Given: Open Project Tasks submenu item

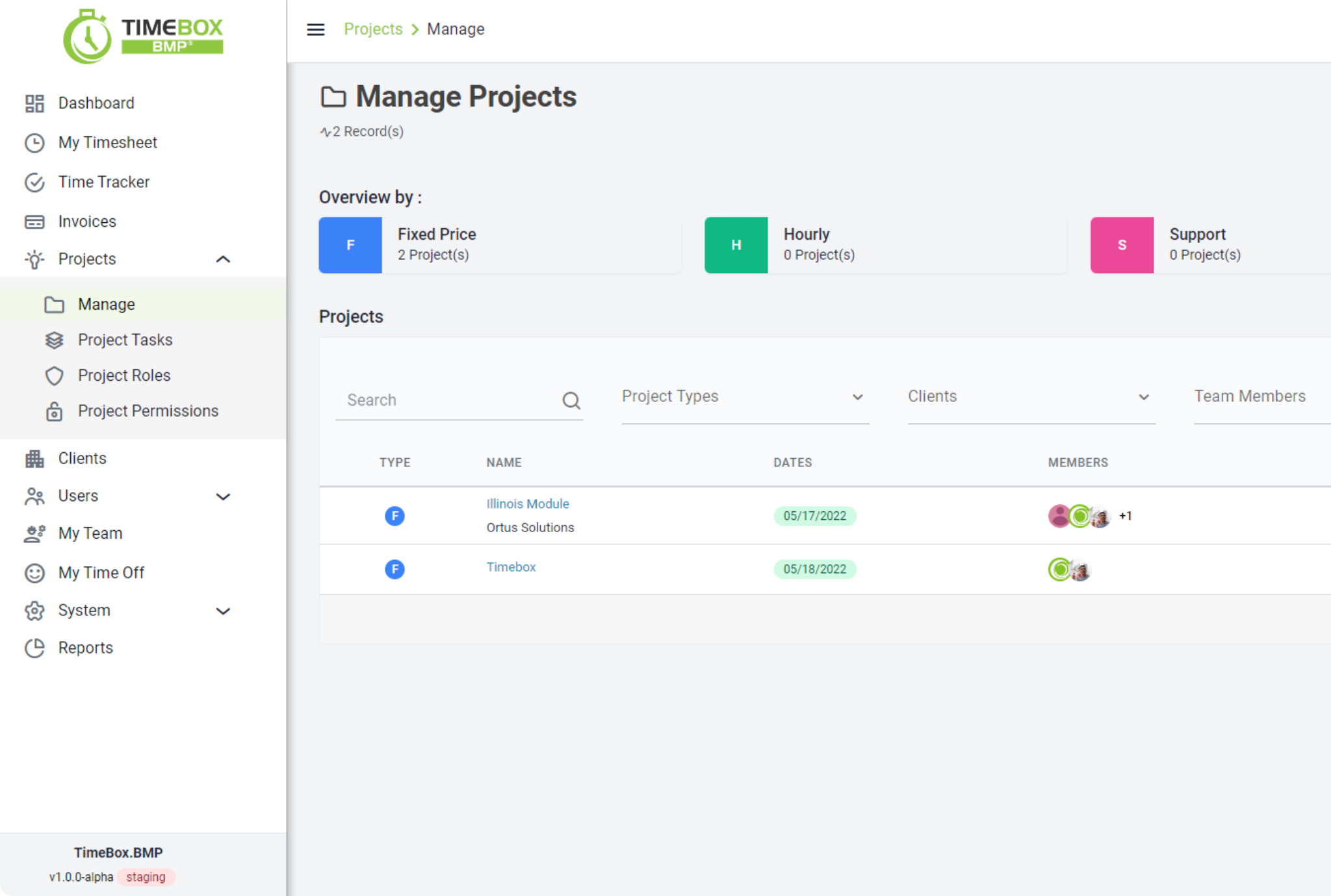Looking at the screenshot, I should pyautogui.click(x=125, y=340).
